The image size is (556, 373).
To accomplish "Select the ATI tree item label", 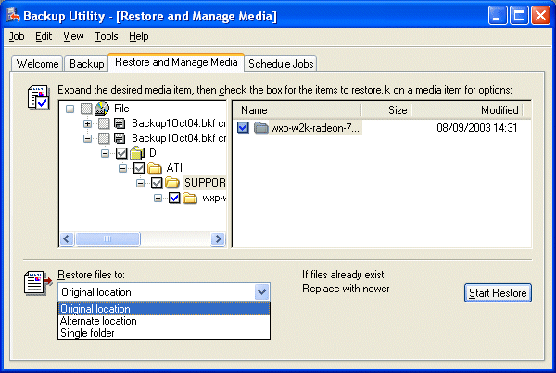I will [x=174, y=168].
